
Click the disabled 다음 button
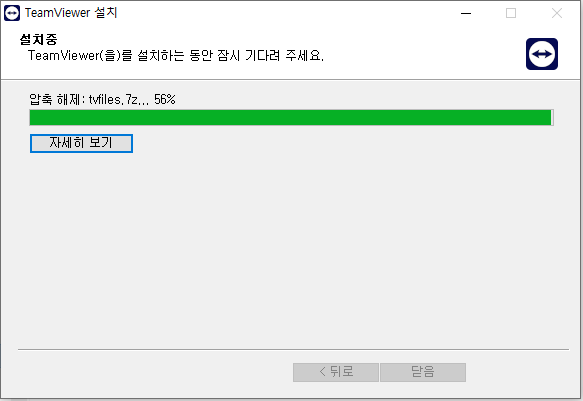click(x=423, y=372)
